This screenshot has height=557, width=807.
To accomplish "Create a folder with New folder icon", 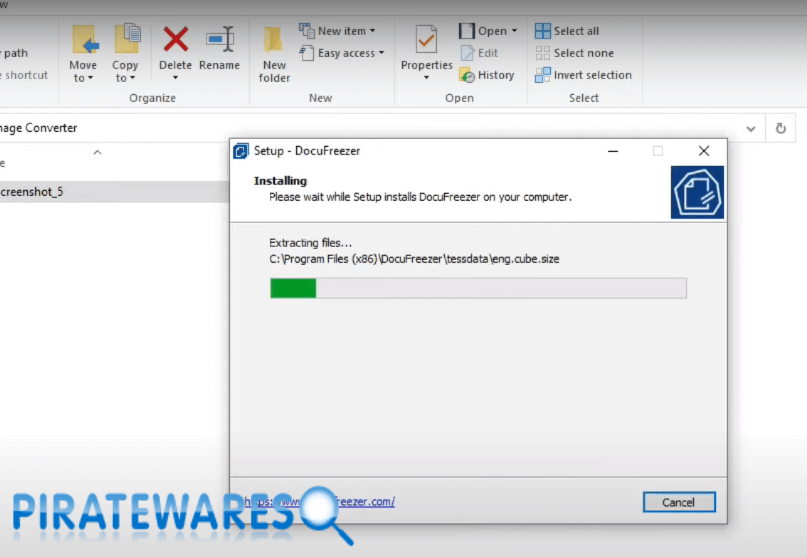I will coord(274,42).
